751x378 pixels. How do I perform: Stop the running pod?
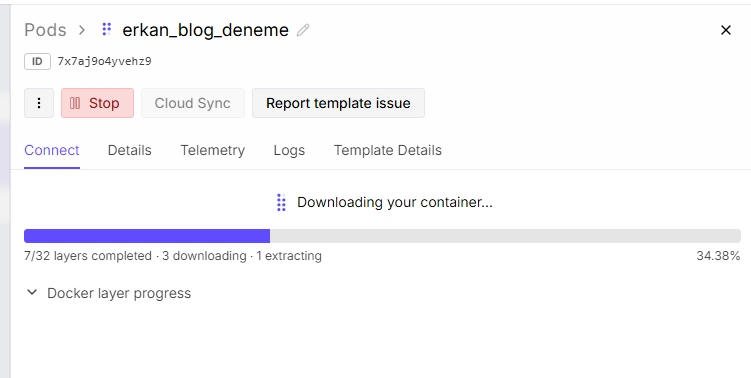pos(97,103)
